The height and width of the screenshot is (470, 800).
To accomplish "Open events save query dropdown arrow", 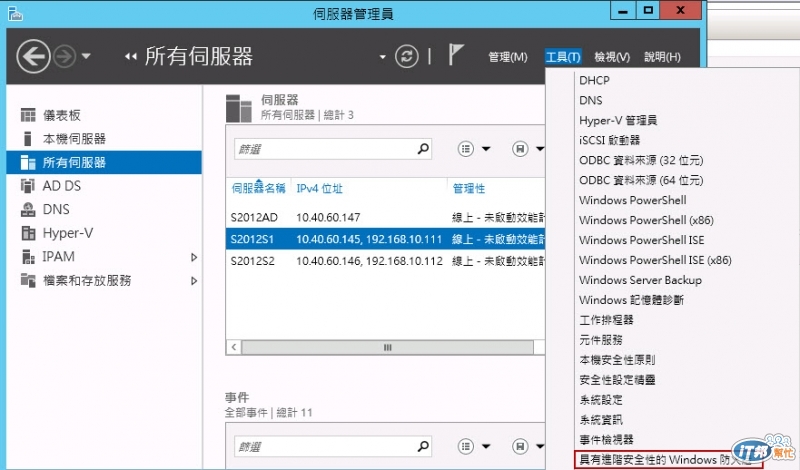I will tap(540, 447).
